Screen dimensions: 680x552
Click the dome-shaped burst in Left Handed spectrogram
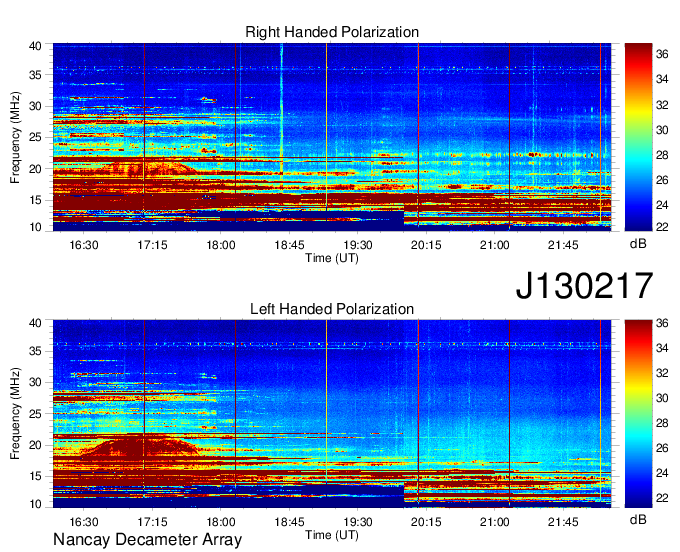141,447
